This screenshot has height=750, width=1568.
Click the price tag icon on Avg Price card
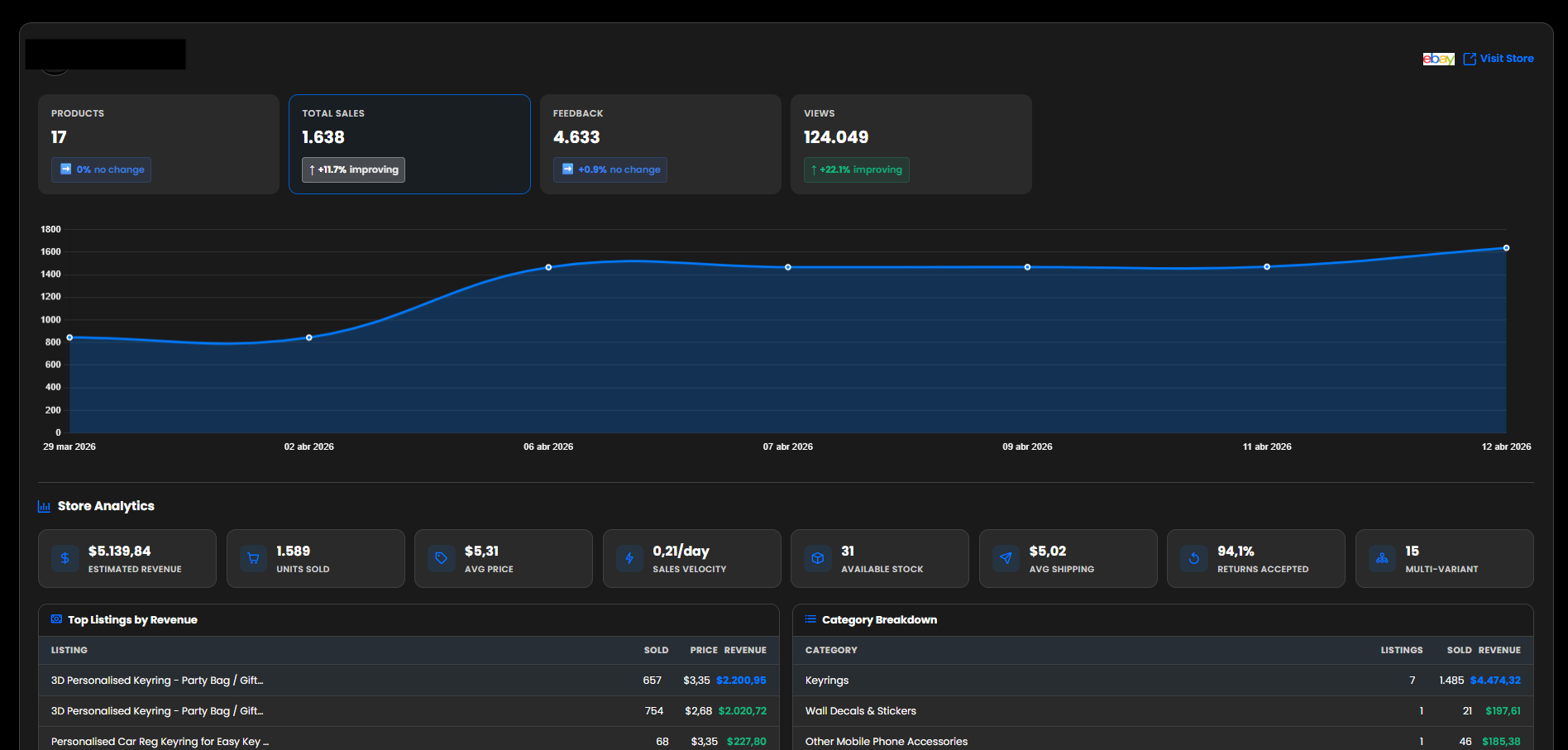tap(441, 558)
